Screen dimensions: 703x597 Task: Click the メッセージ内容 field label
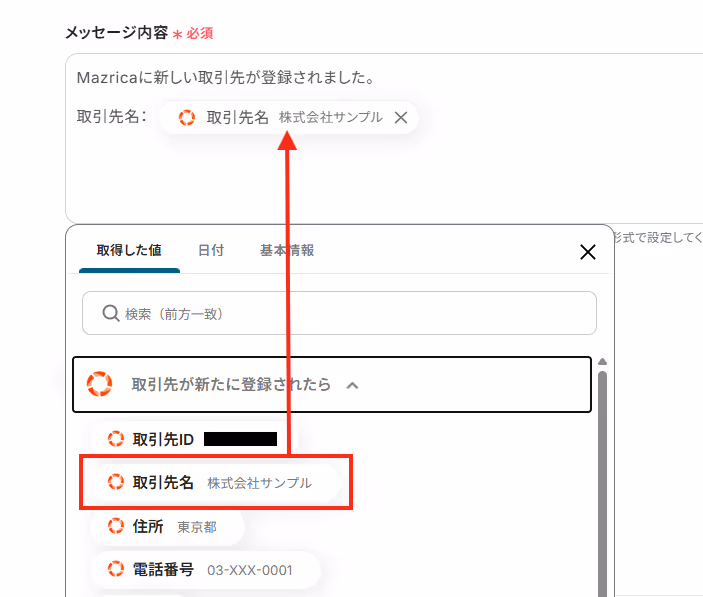click(x=117, y=33)
